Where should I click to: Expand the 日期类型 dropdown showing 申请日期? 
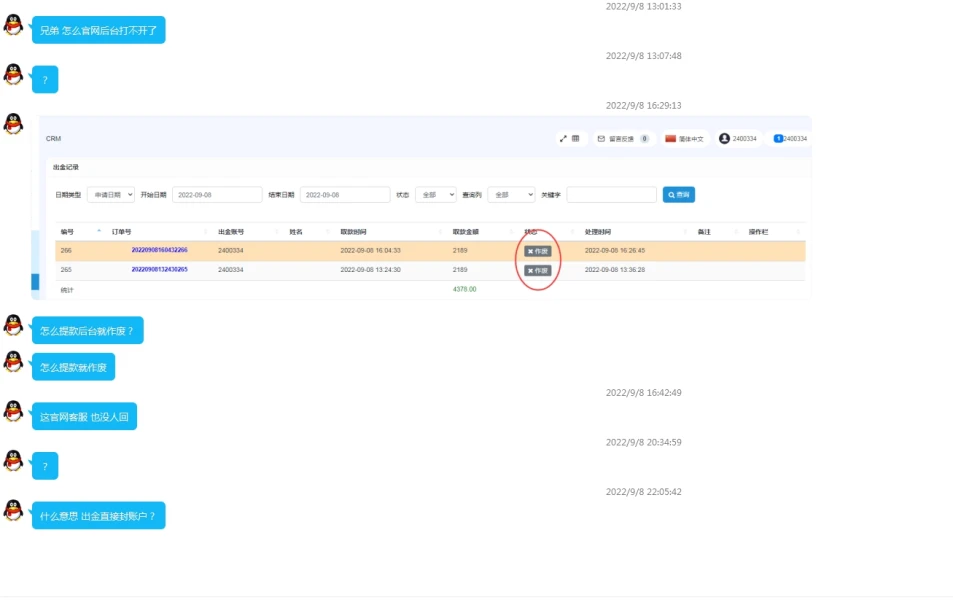click(110, 195)
